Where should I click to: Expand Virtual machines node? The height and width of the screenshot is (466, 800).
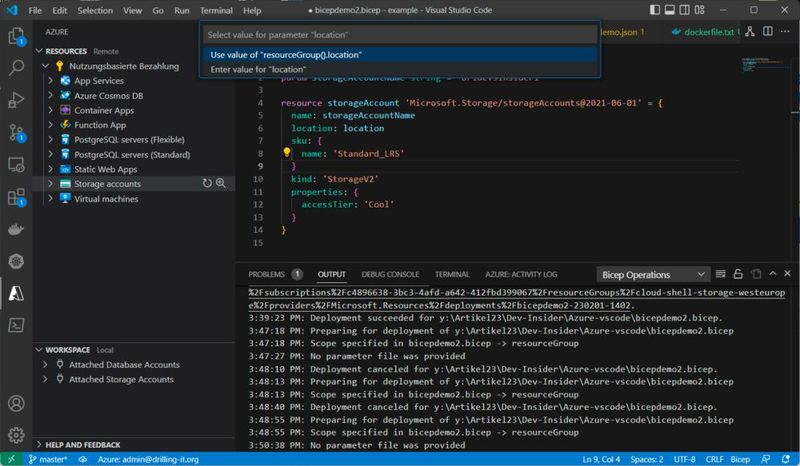(x=51, y=199)
